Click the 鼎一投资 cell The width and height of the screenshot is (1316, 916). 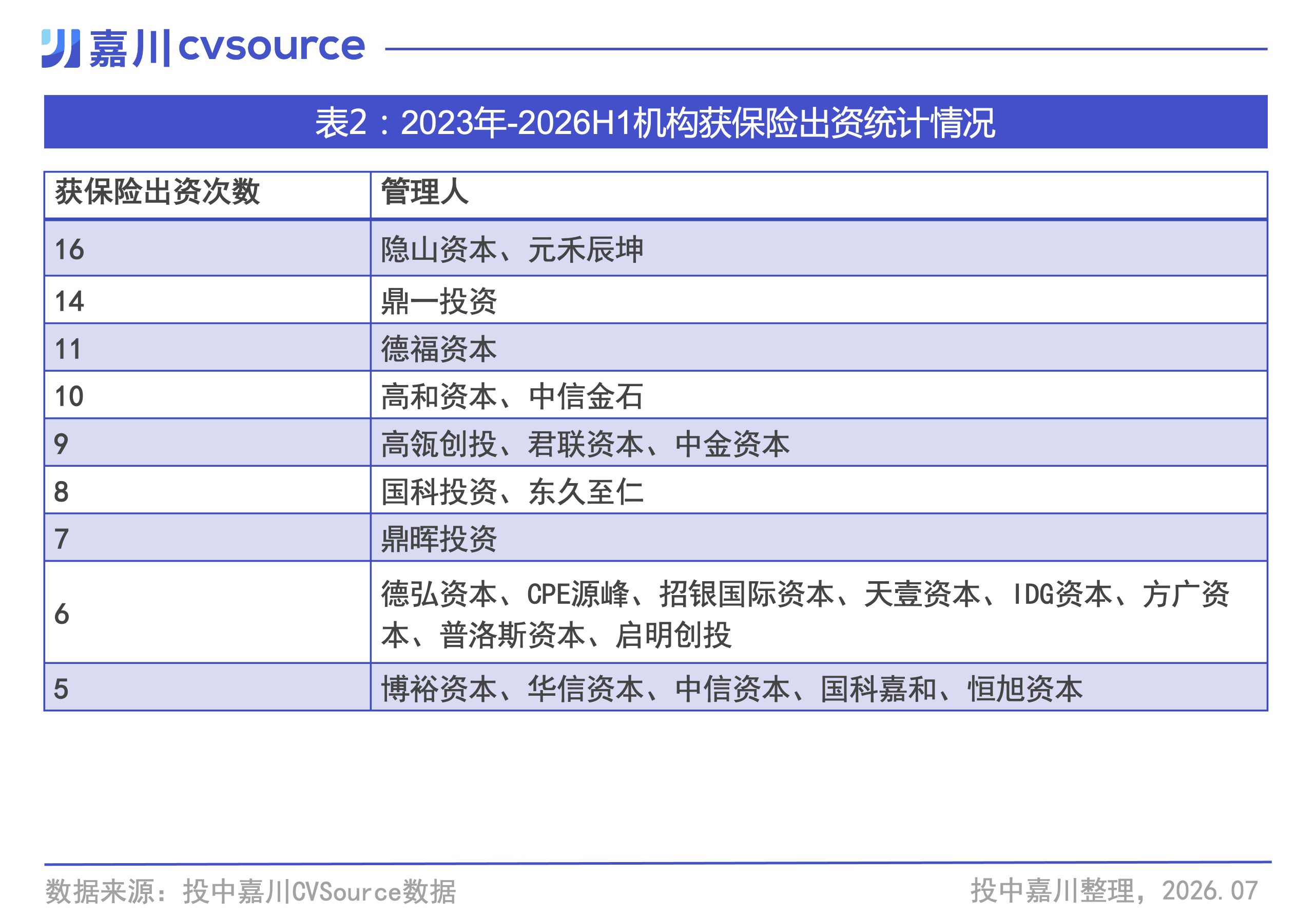pyautogui.click(x=819, y=300)
